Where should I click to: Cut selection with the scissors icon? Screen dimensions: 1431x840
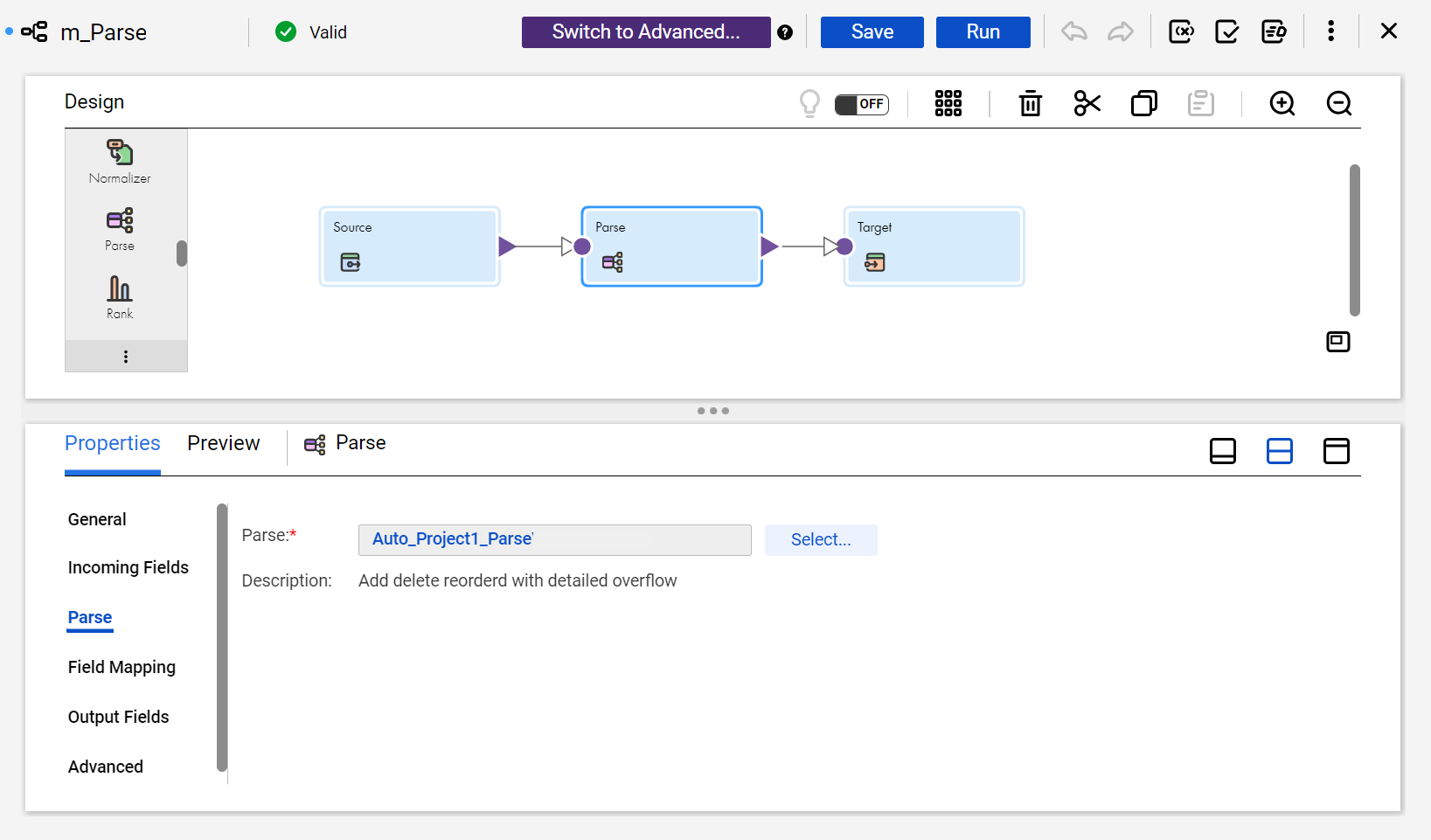(x=1087, y=103)
